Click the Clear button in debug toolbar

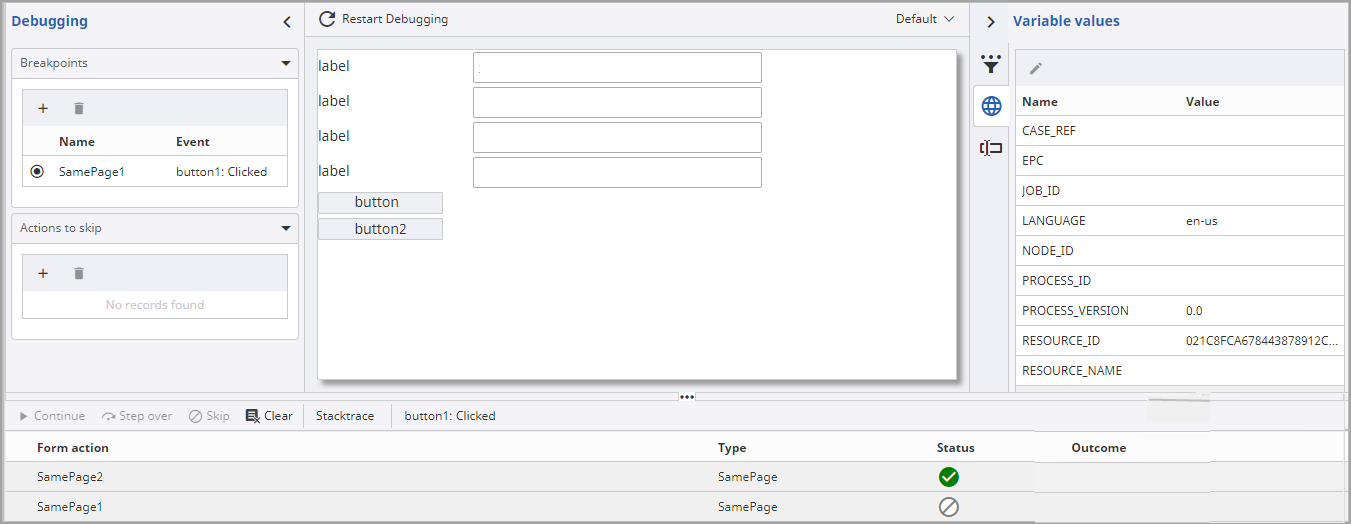[269, 416]
